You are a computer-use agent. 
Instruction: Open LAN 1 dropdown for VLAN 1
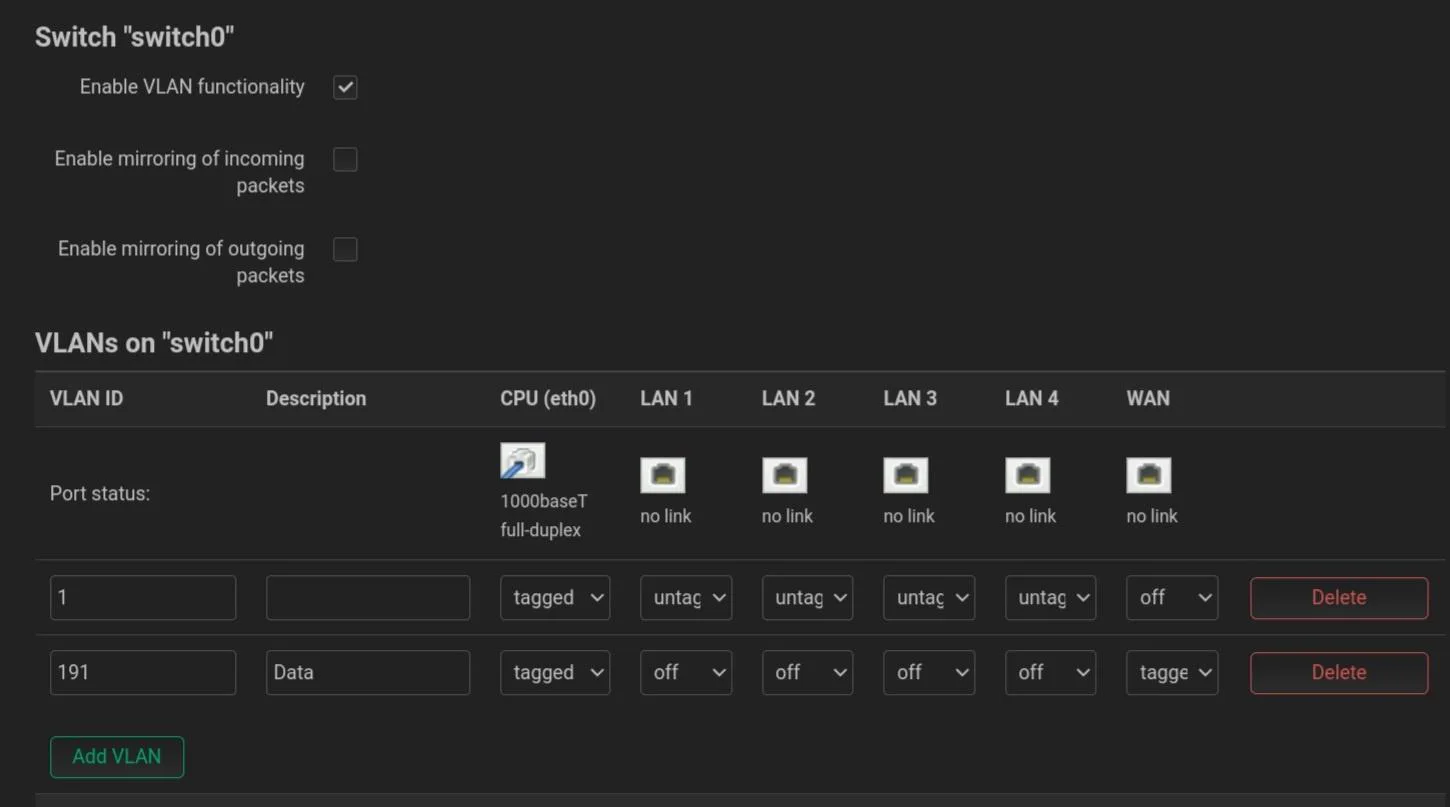click(x=686, y=598)
